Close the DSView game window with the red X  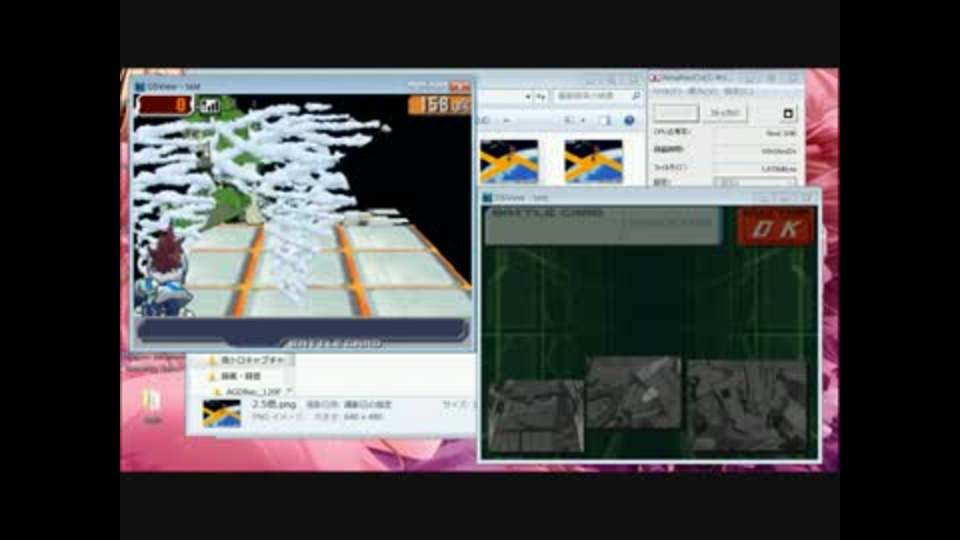459,86
